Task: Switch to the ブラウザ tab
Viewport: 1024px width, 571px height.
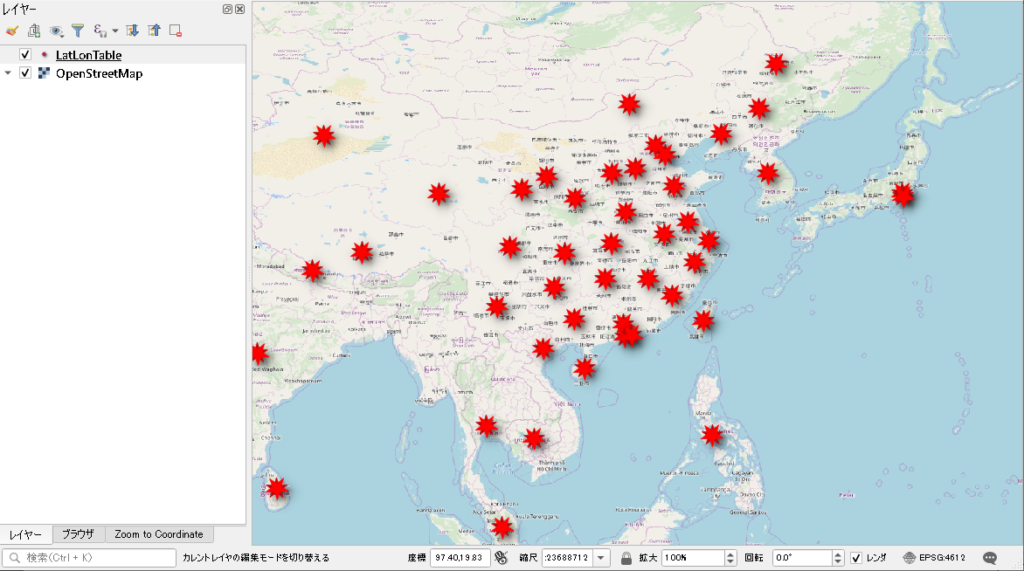Action: (78, 534)
